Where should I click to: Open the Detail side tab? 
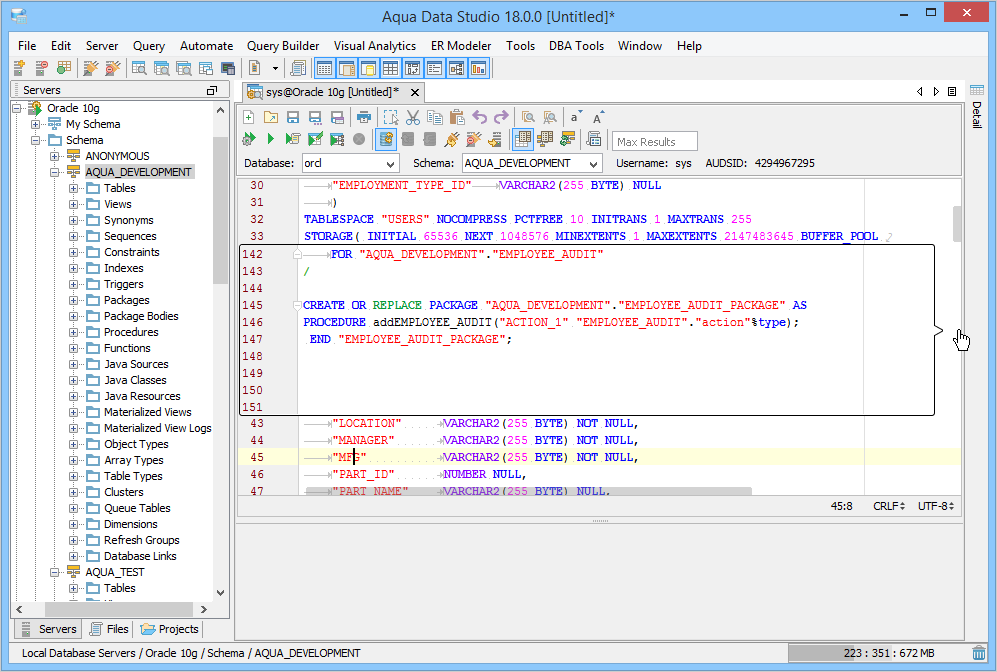click(977, 106)
